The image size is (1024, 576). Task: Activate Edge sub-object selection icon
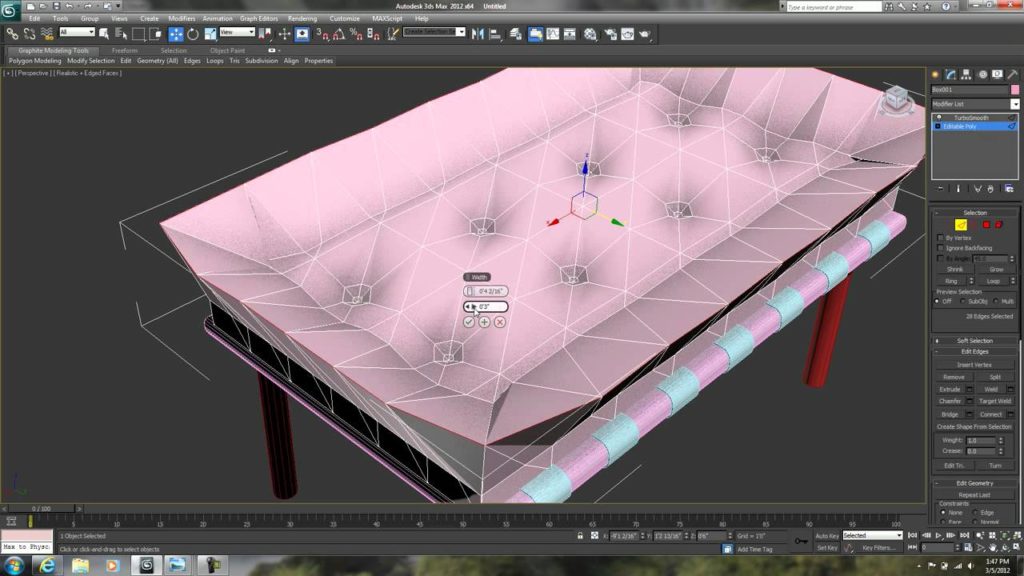pos(960,225)
